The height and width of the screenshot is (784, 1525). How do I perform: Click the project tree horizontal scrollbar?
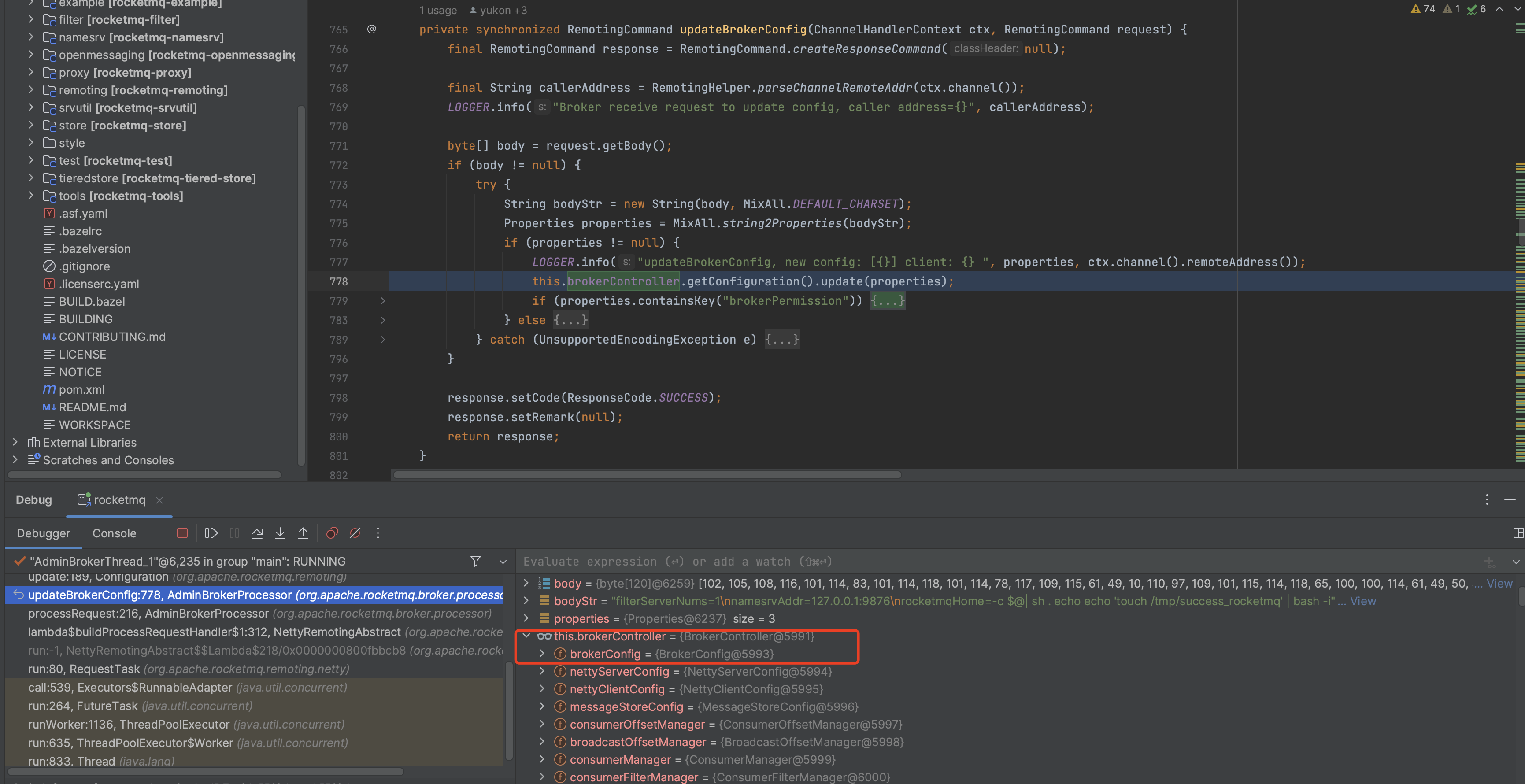coord(144,474)
